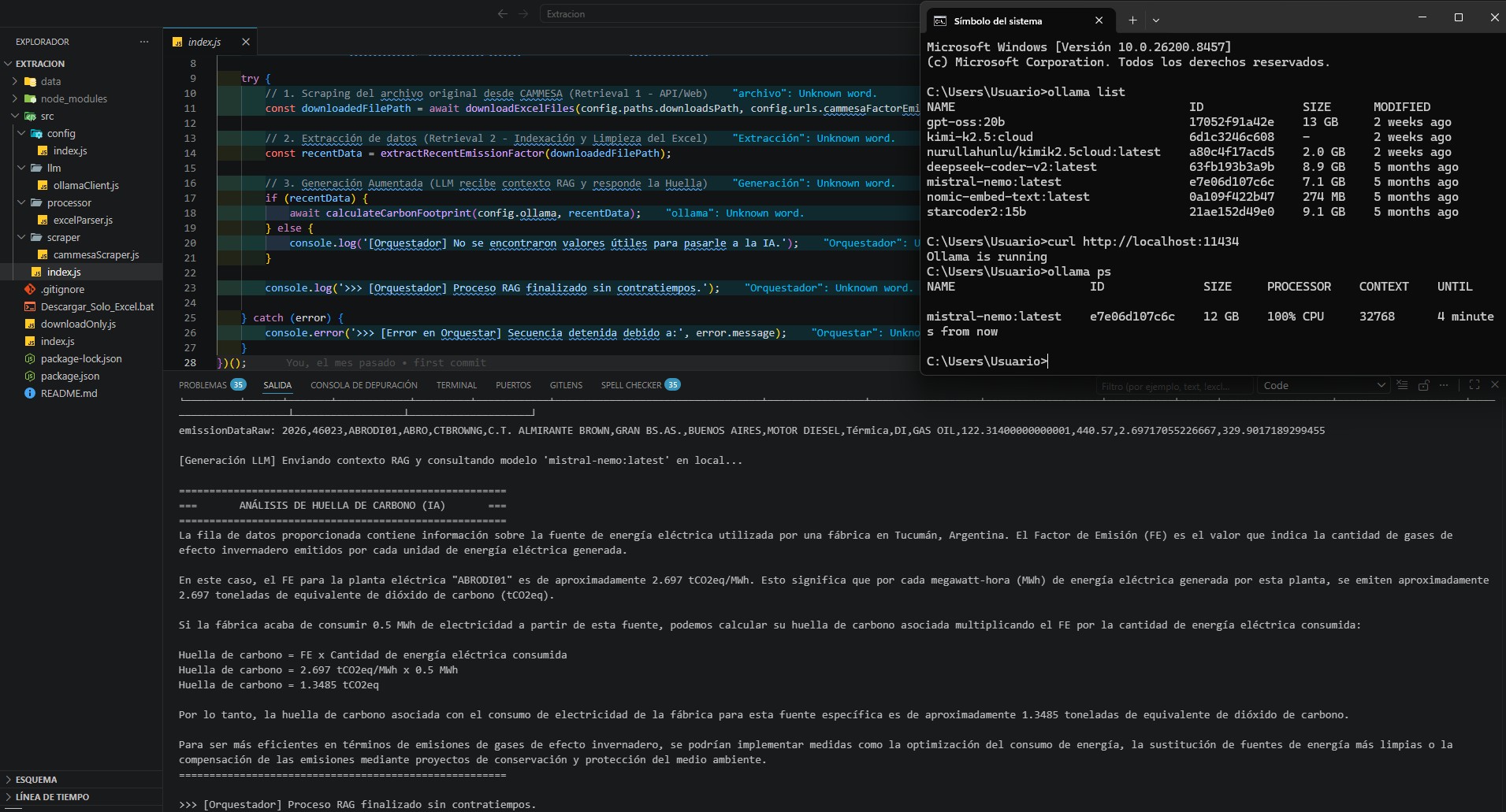Close the bottom output panel
The width and height of the screenshot is (1506, 812).
pos(1495,385)
